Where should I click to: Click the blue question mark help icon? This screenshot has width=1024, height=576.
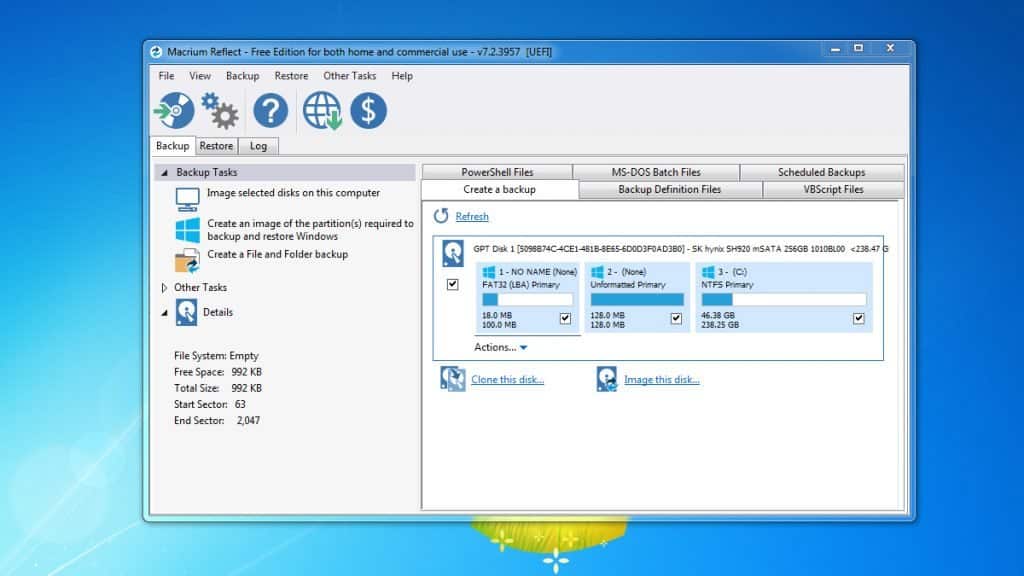click(270, 110)
